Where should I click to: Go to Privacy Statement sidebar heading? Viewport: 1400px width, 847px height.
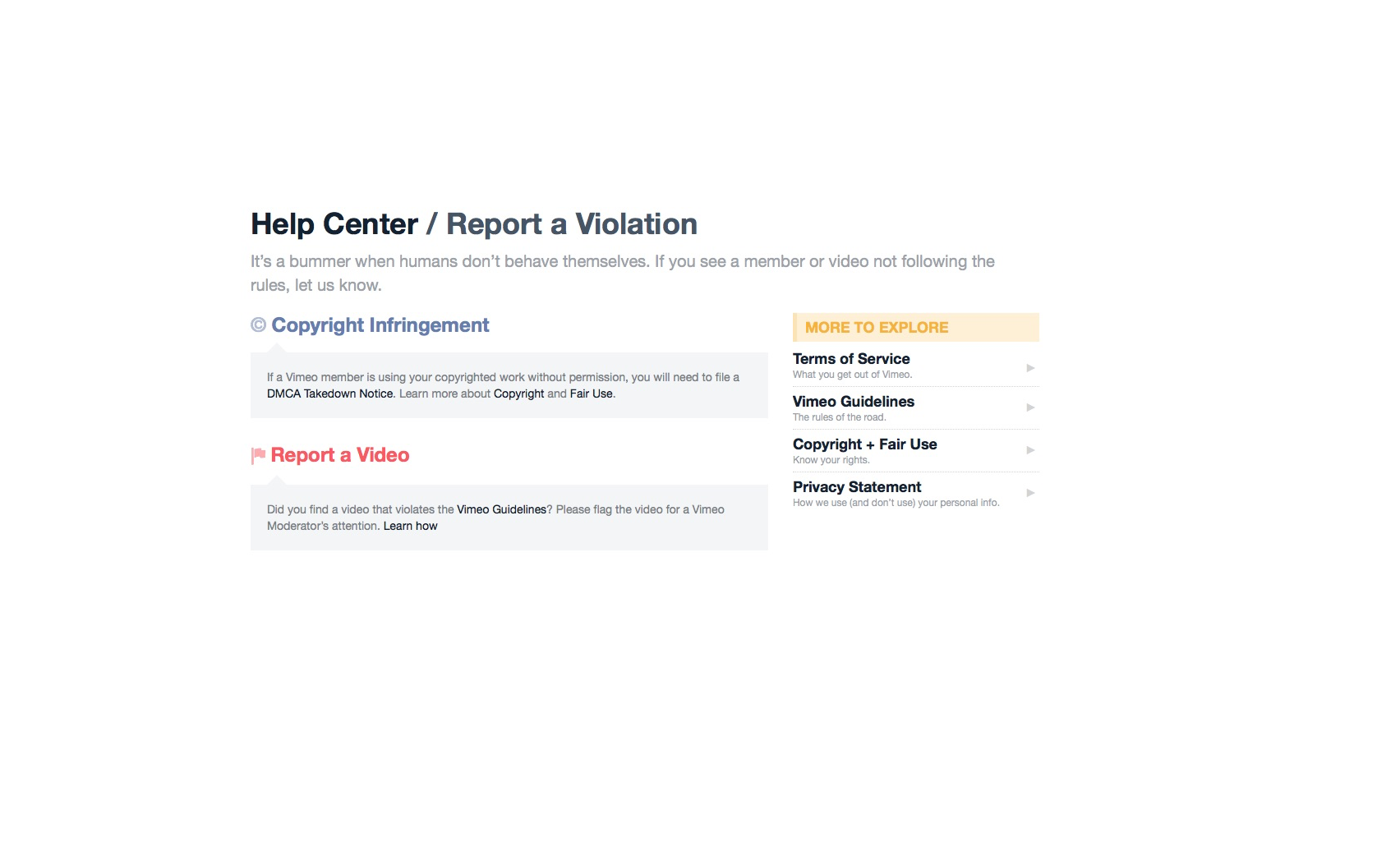[856, 487]
